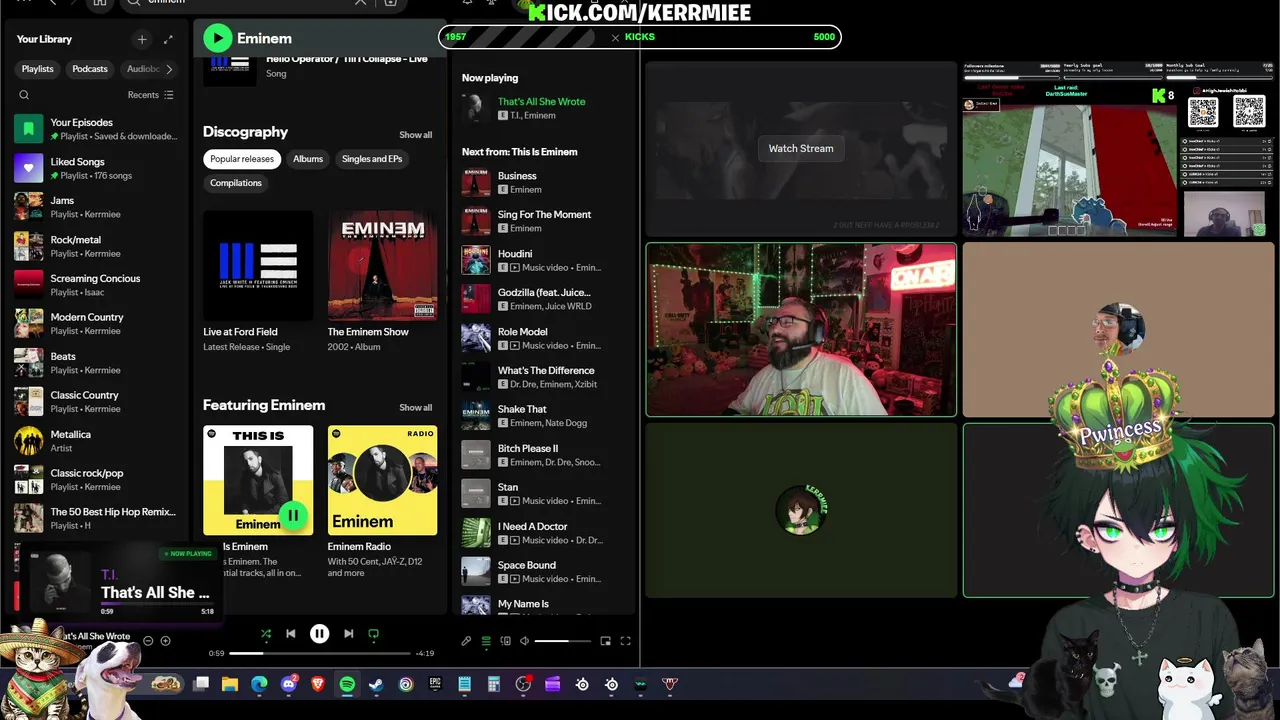The height and width of the screenshot is (720, 1280).
Task: Expand Your Library to full view
Action: click(168, 39)
